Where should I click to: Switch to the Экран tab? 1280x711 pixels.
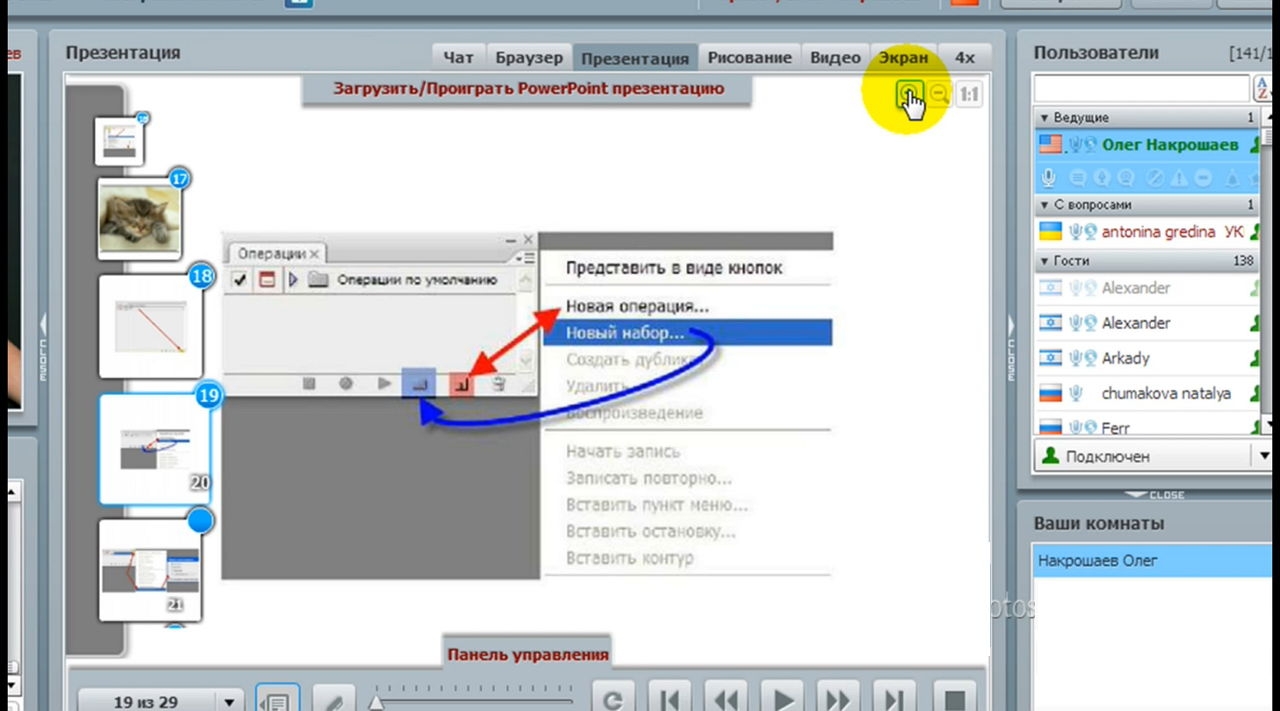[904, 58]
